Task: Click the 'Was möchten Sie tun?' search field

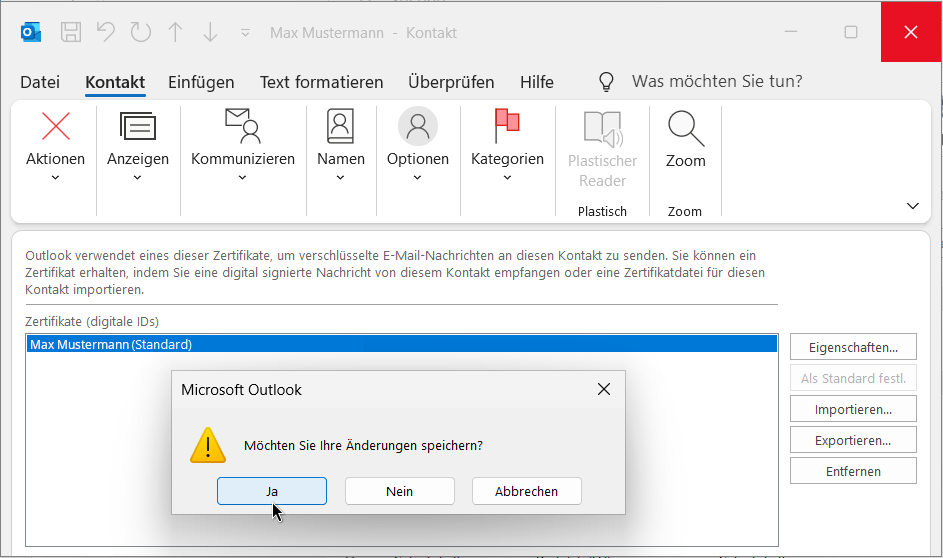Action: click(x=717, y=82)
